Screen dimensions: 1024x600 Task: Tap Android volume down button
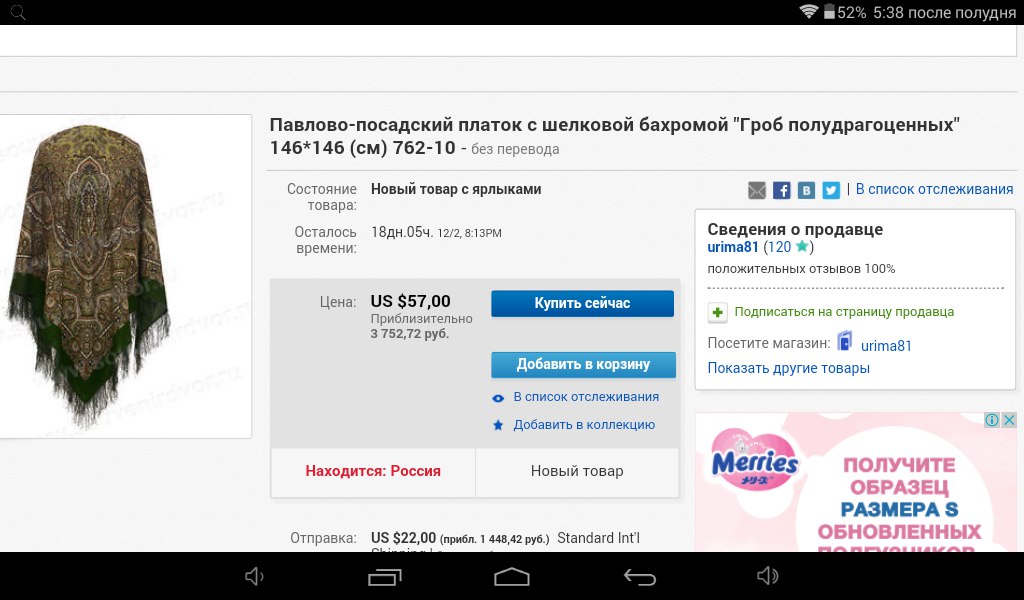tap(254, 576)
